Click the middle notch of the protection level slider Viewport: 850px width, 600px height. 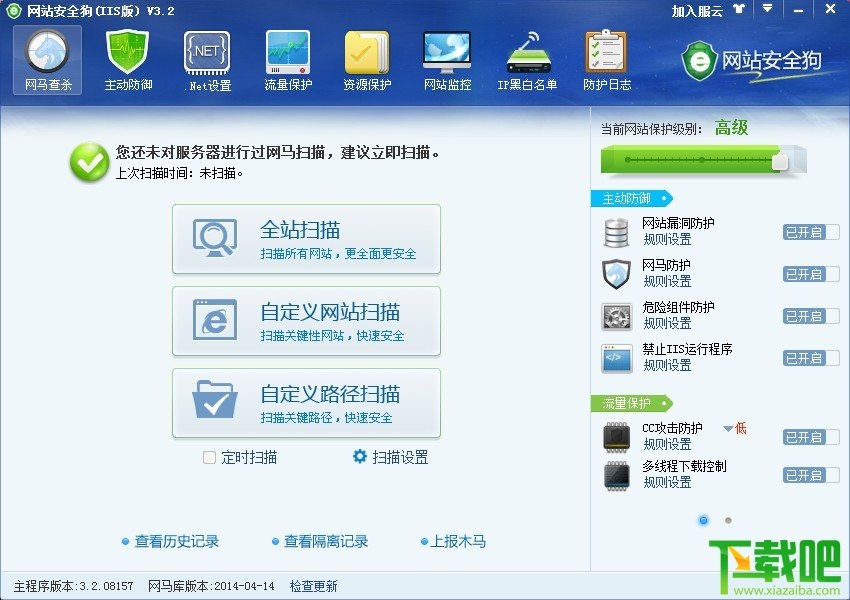(x=702, y=160)
